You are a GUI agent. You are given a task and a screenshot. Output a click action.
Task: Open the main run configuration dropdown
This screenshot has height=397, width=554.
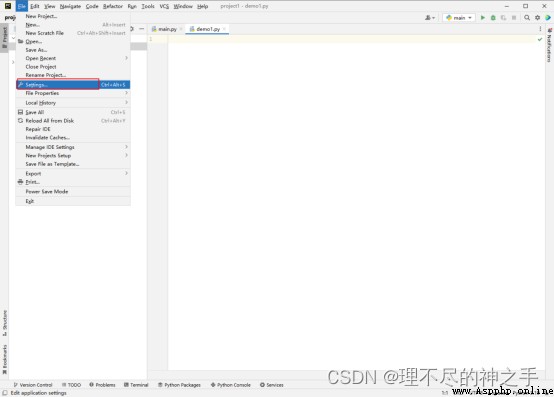459,18
